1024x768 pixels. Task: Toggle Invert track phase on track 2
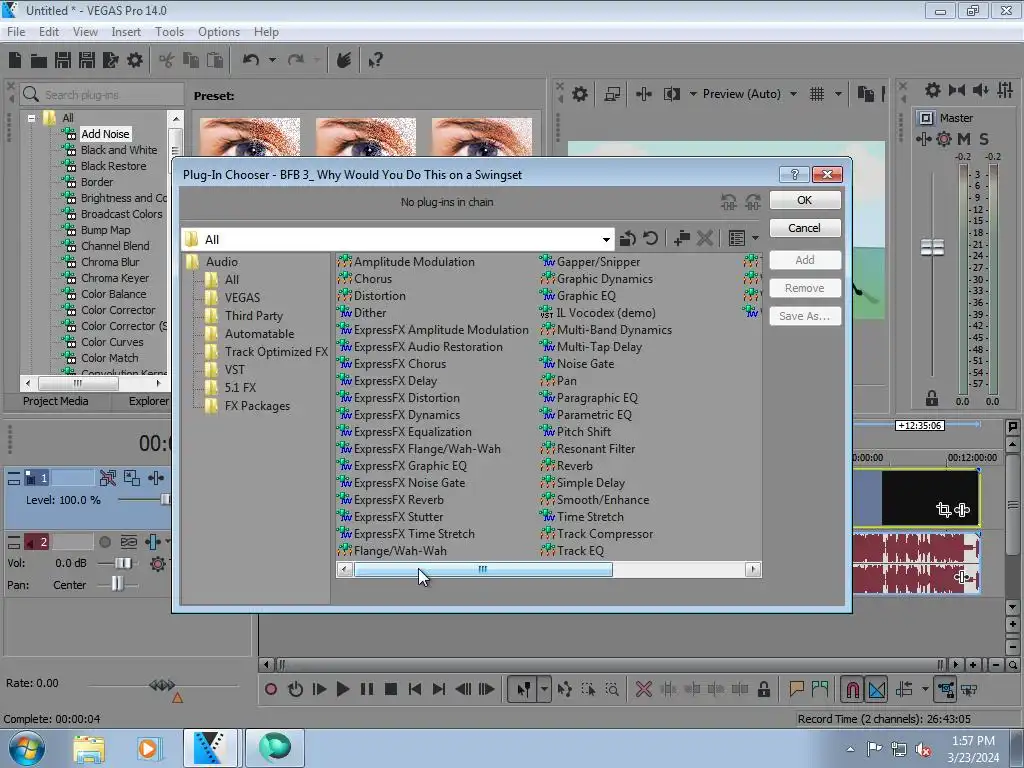pos(129,542)
